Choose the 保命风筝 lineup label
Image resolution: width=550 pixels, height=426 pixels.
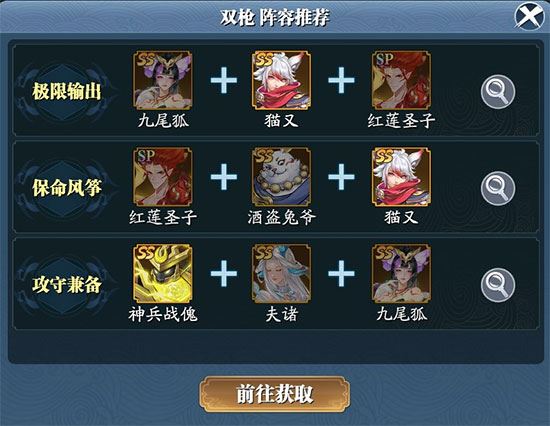67,188
